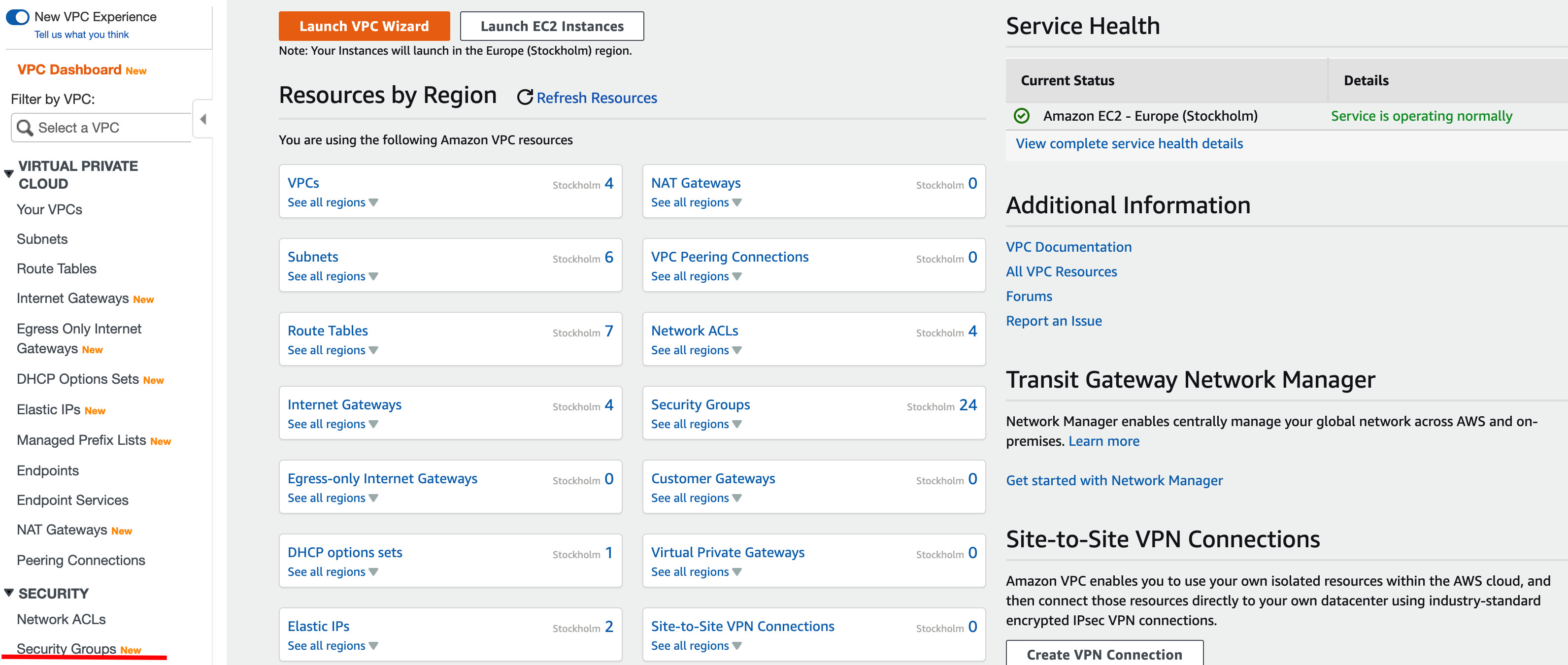Expand See all regions under Security Groups card
The image size is (1568, 665).
click(697, 424)
